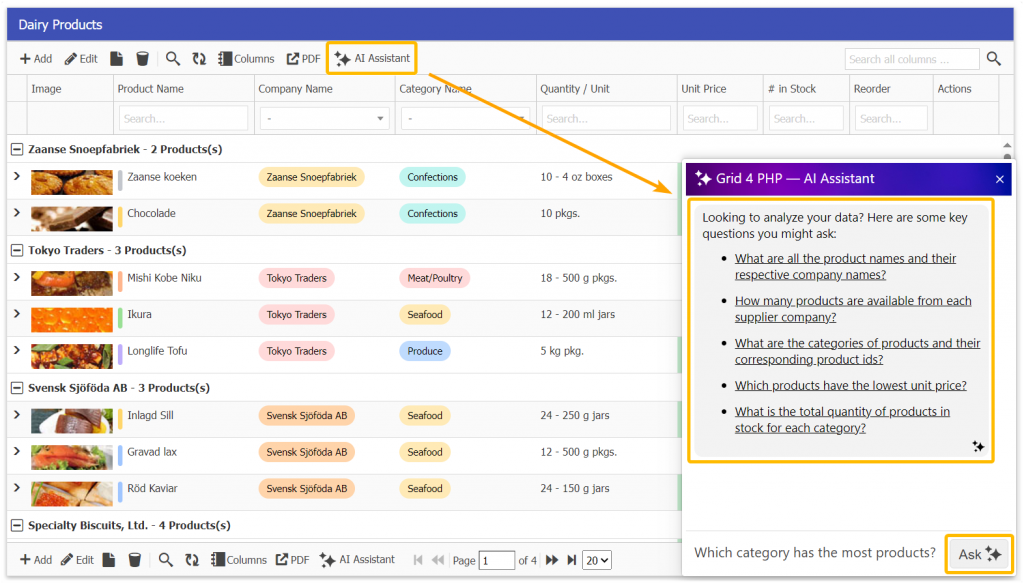Viewport: 1024px width, 584px height.
Task: Close the AI Assistant panel
Action: pos(999,179)
